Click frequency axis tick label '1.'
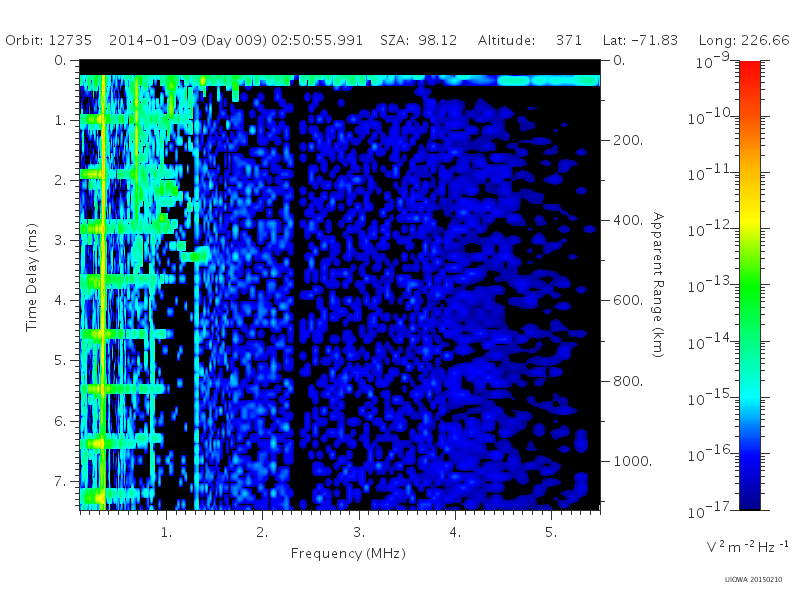The width and height of the screenshot is (800, 600). coord(166,532)
